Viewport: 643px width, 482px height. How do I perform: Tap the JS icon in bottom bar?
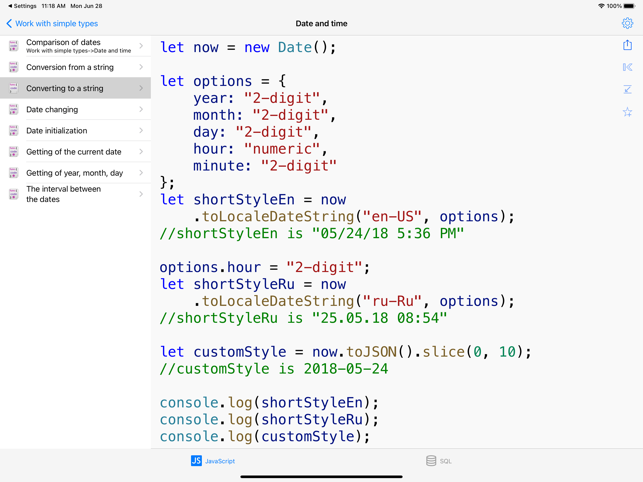tap(196, 461)
